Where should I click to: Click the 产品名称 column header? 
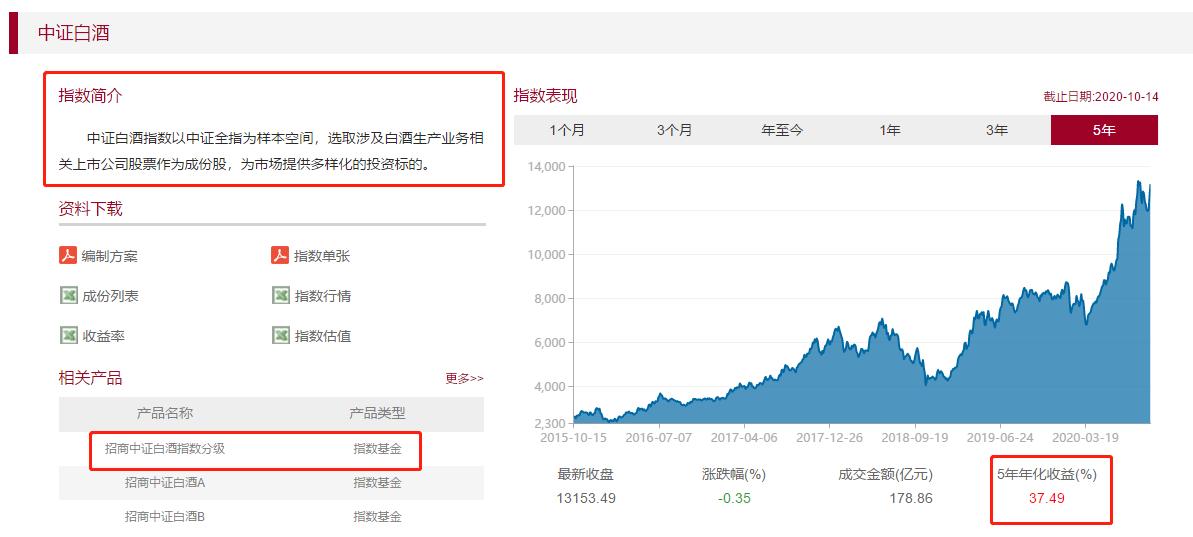(x=165, y=413)
